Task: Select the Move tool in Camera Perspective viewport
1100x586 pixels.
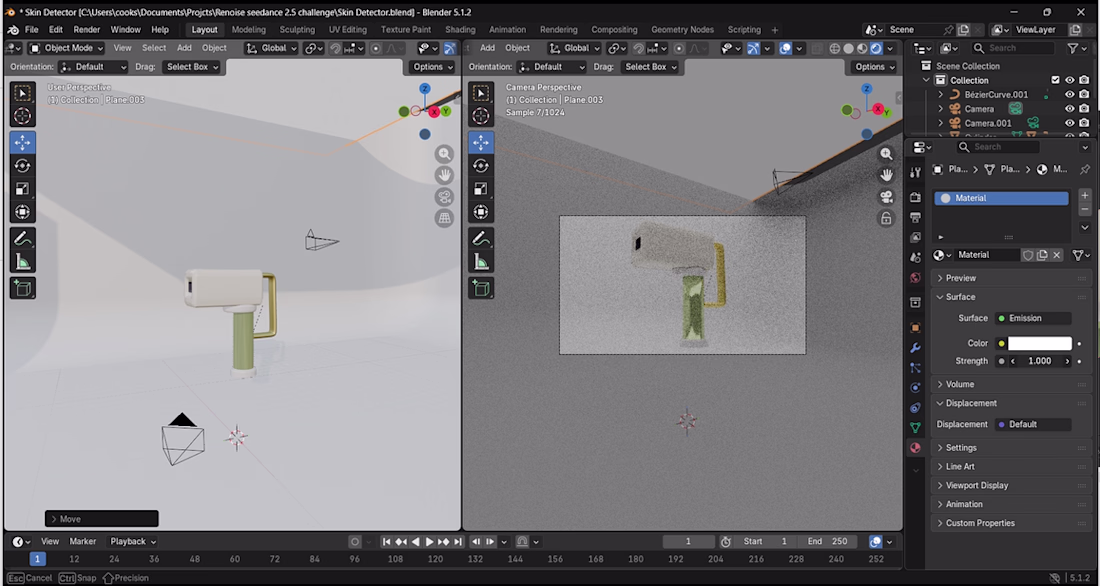Action: pos(481,142)
